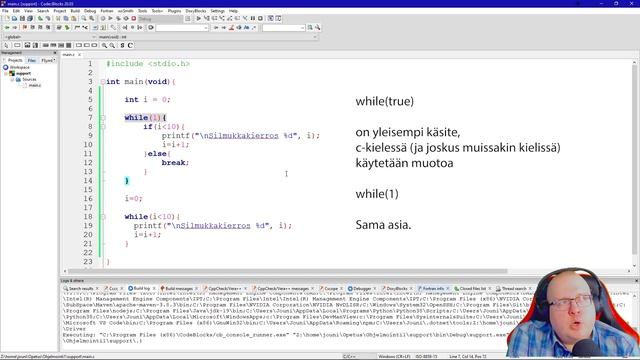Open the Search results log tab
Image resolution: width=640 pixels, height=360 pixels.
click(81, 289)
